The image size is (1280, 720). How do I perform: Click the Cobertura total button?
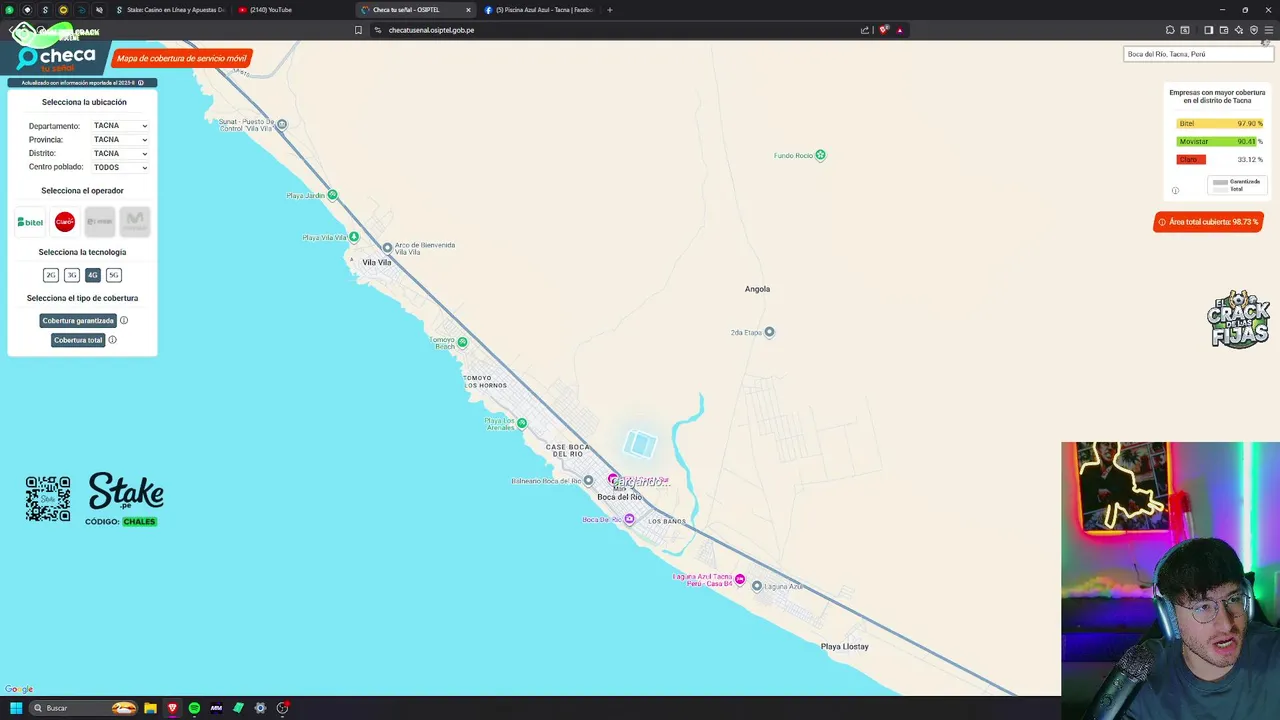point(78,340)
